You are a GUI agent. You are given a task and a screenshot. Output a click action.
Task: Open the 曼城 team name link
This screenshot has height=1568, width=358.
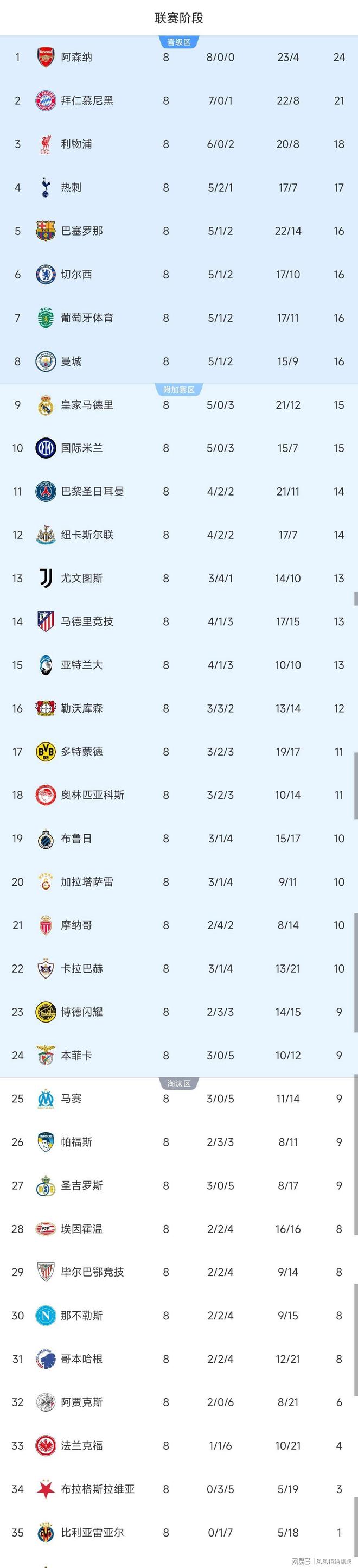point(71,361)
